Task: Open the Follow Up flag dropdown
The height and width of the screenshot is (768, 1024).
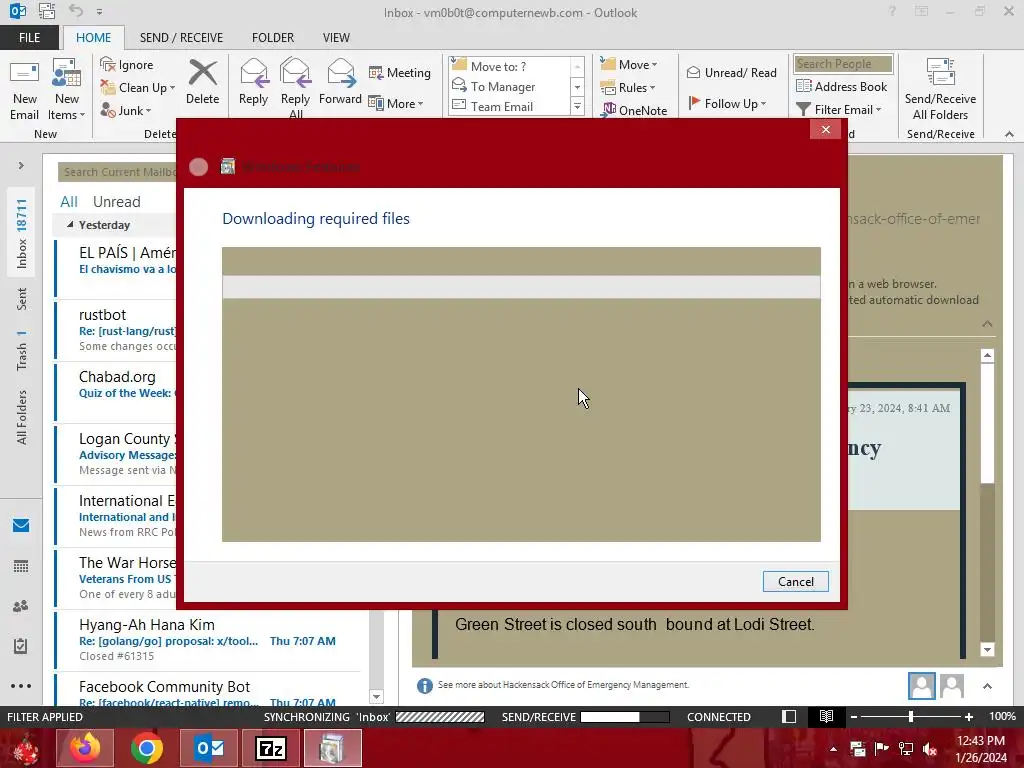Action: click(727, 103)
